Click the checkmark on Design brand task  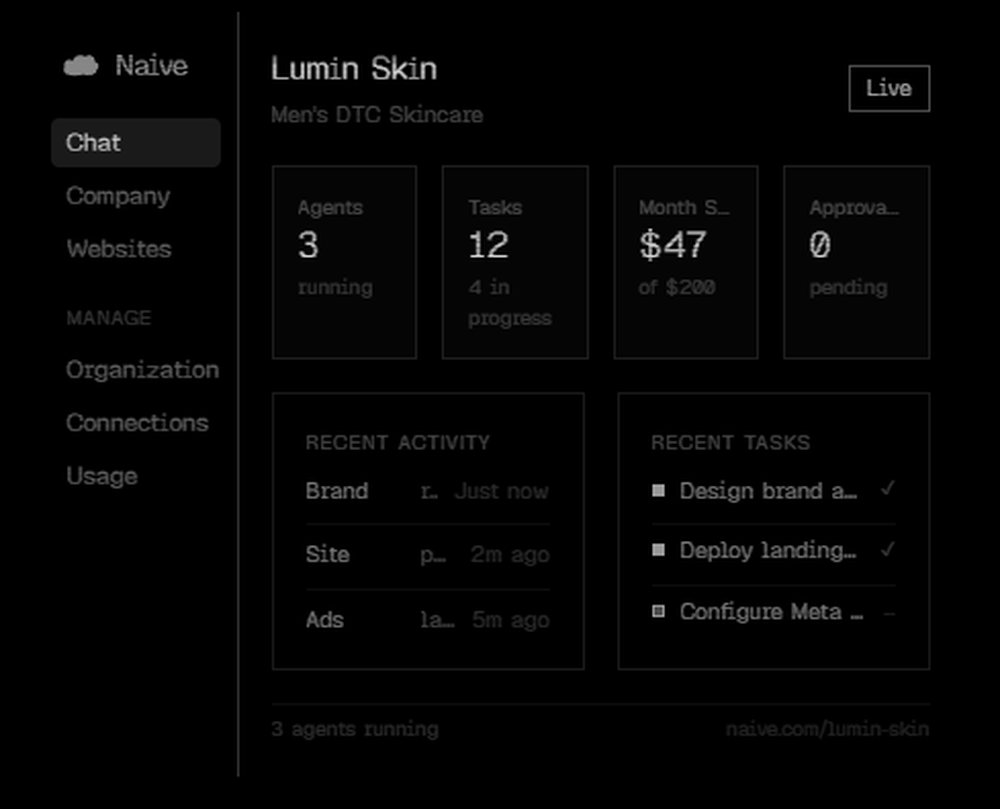(x=888, y=489)
